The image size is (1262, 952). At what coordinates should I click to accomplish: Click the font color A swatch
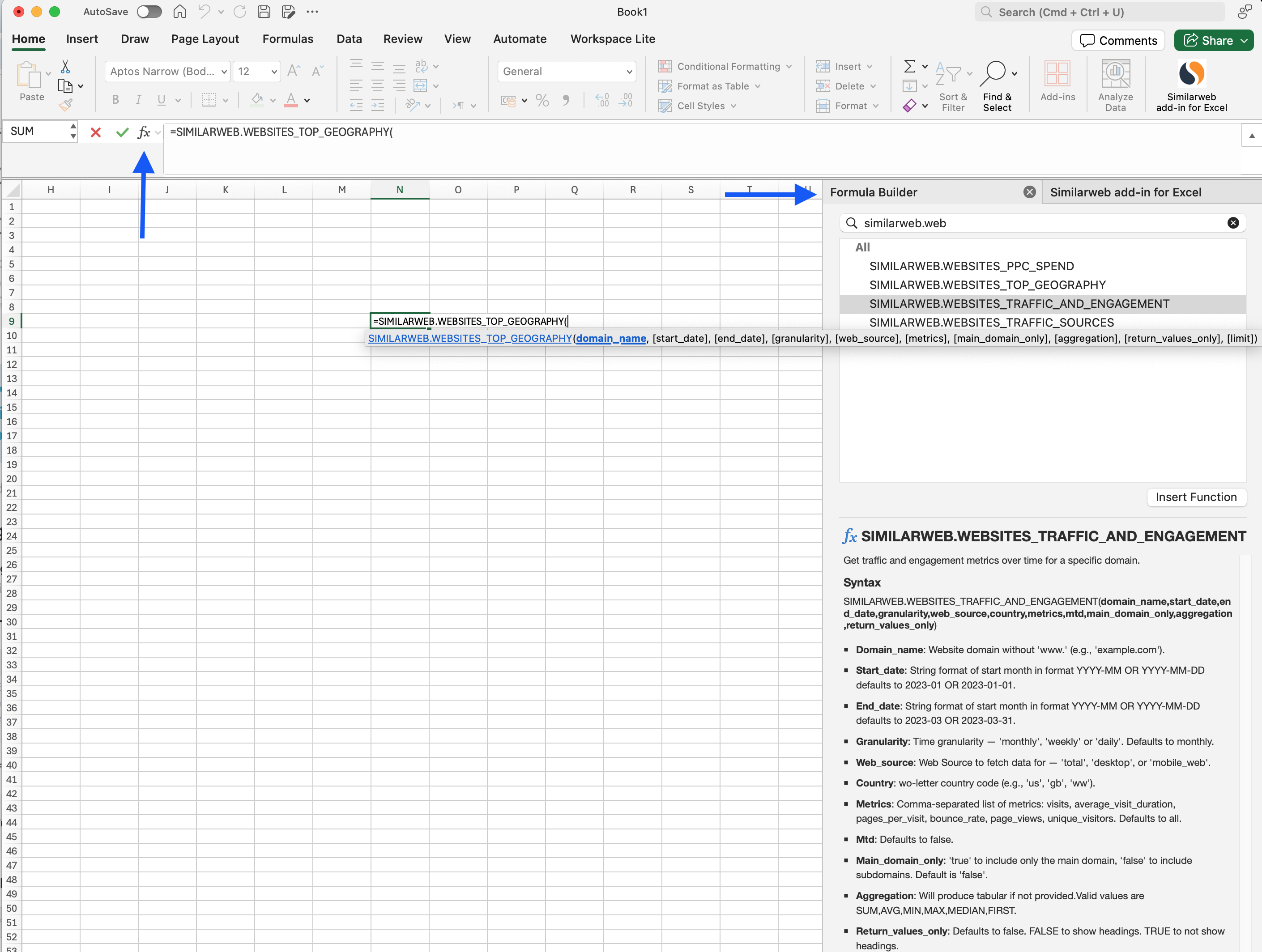click(x=291, y=100)
